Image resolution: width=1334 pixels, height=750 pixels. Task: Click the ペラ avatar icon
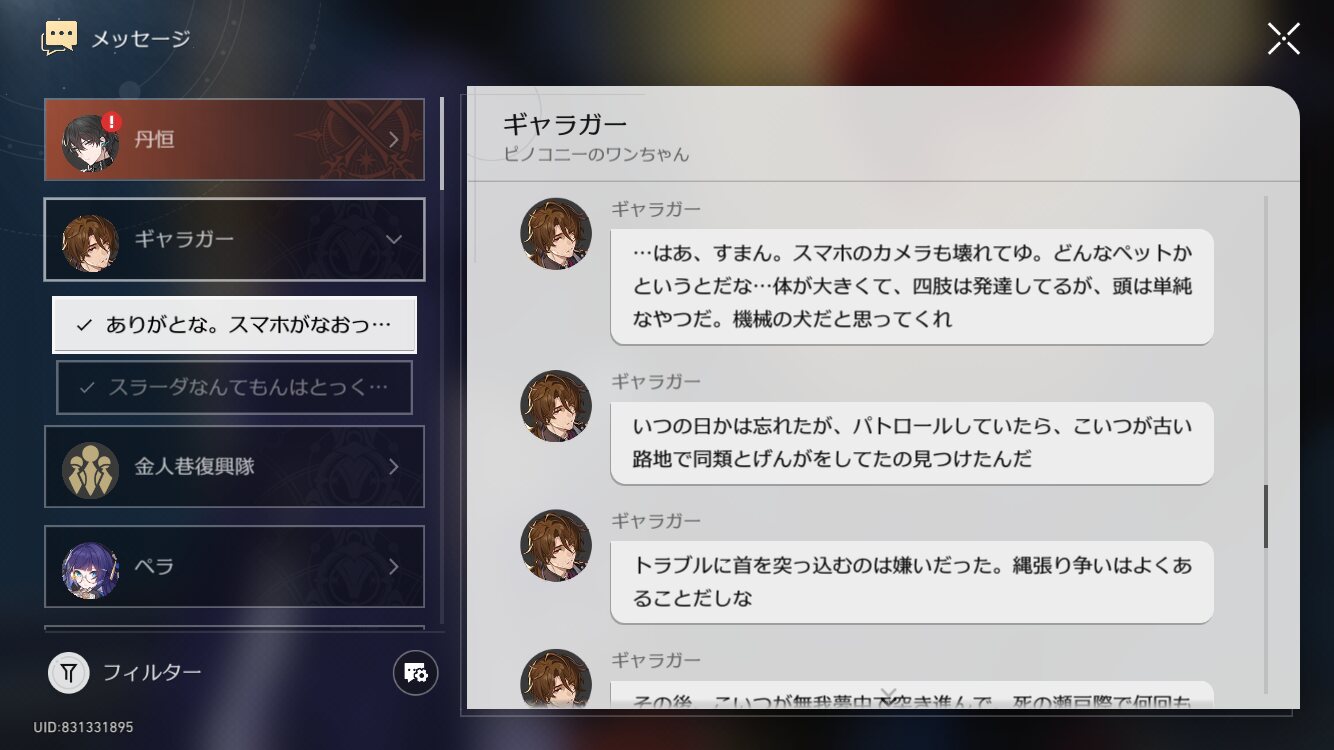pyautogui.click(x=91, y=569)
